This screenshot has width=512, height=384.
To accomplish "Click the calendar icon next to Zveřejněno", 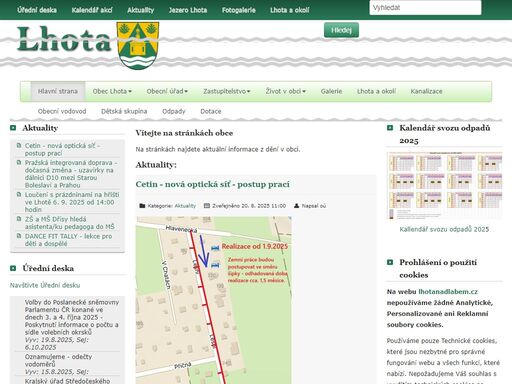I will pos(207,206).
